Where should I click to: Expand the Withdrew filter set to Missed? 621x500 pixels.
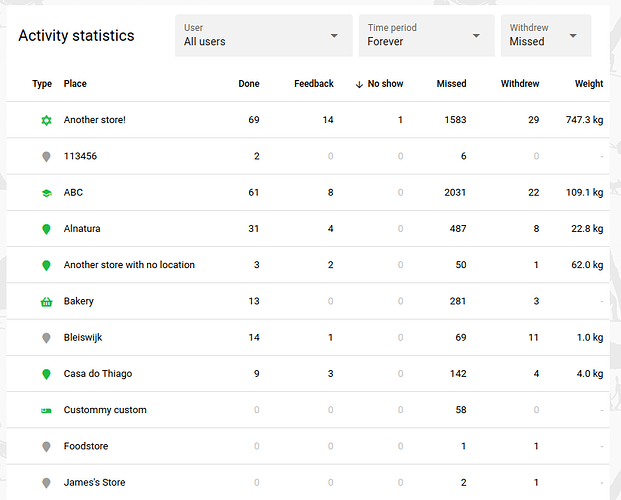(546, 36)
